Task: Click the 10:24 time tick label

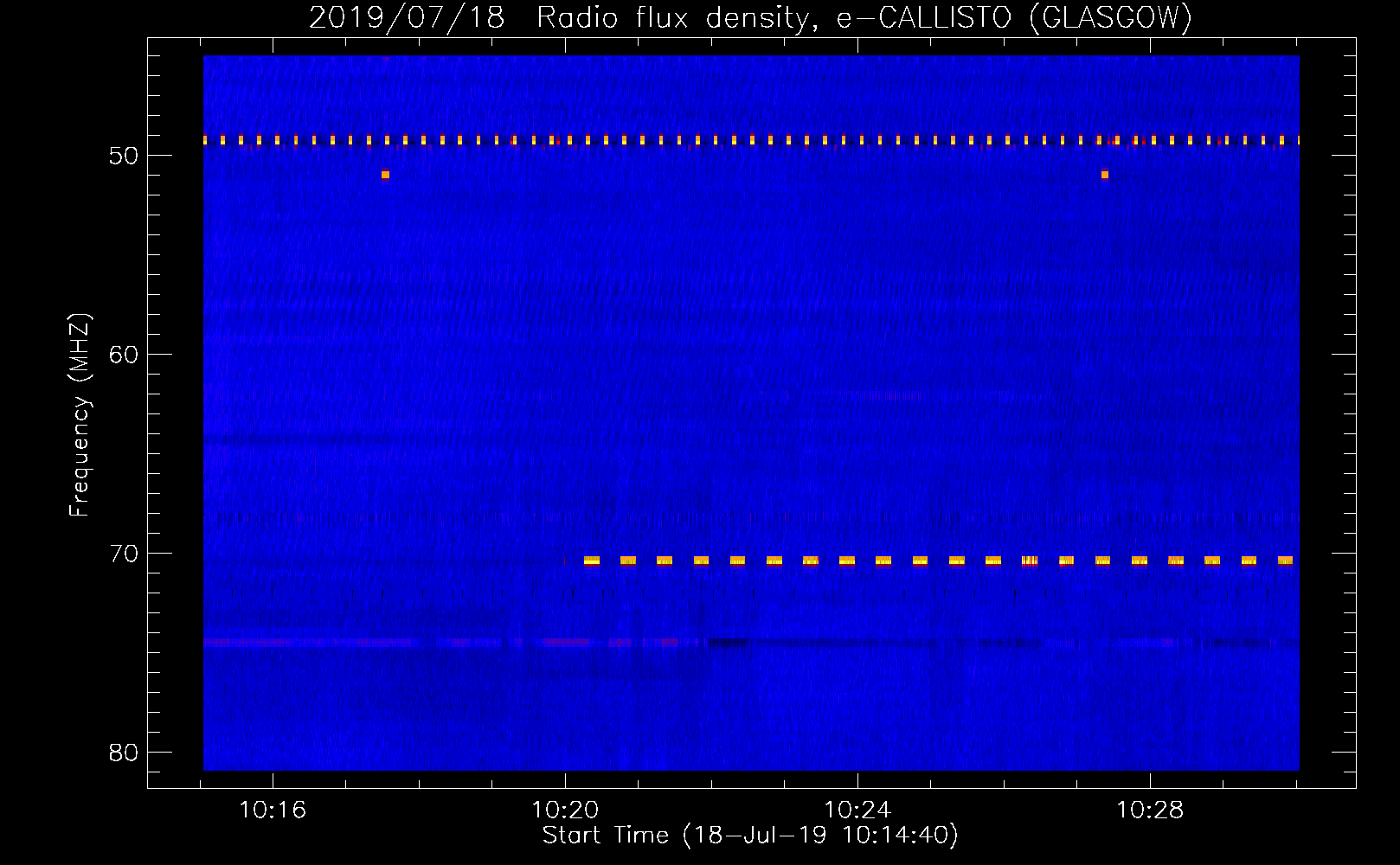Action: 857,811
